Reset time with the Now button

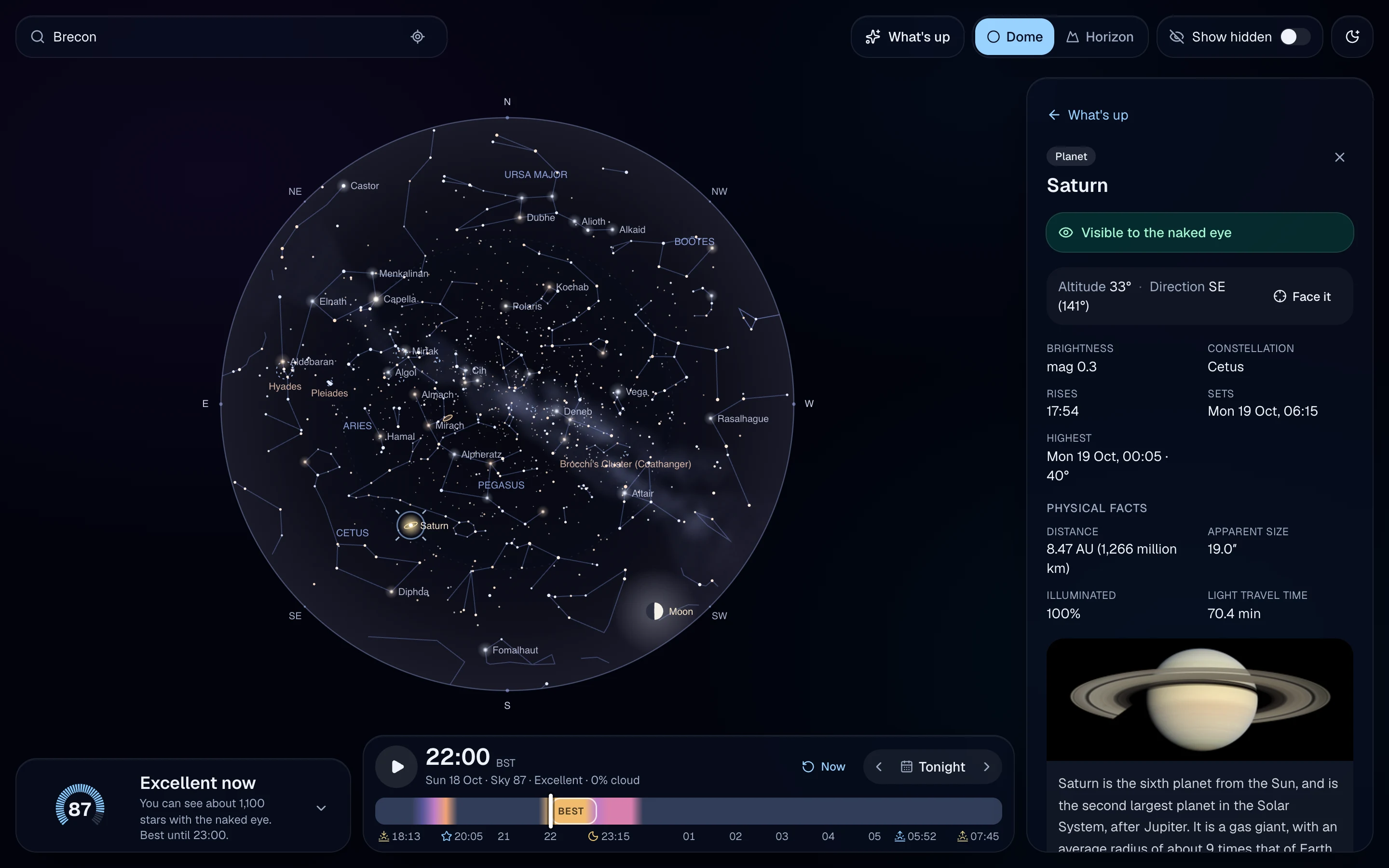[823, 766]
